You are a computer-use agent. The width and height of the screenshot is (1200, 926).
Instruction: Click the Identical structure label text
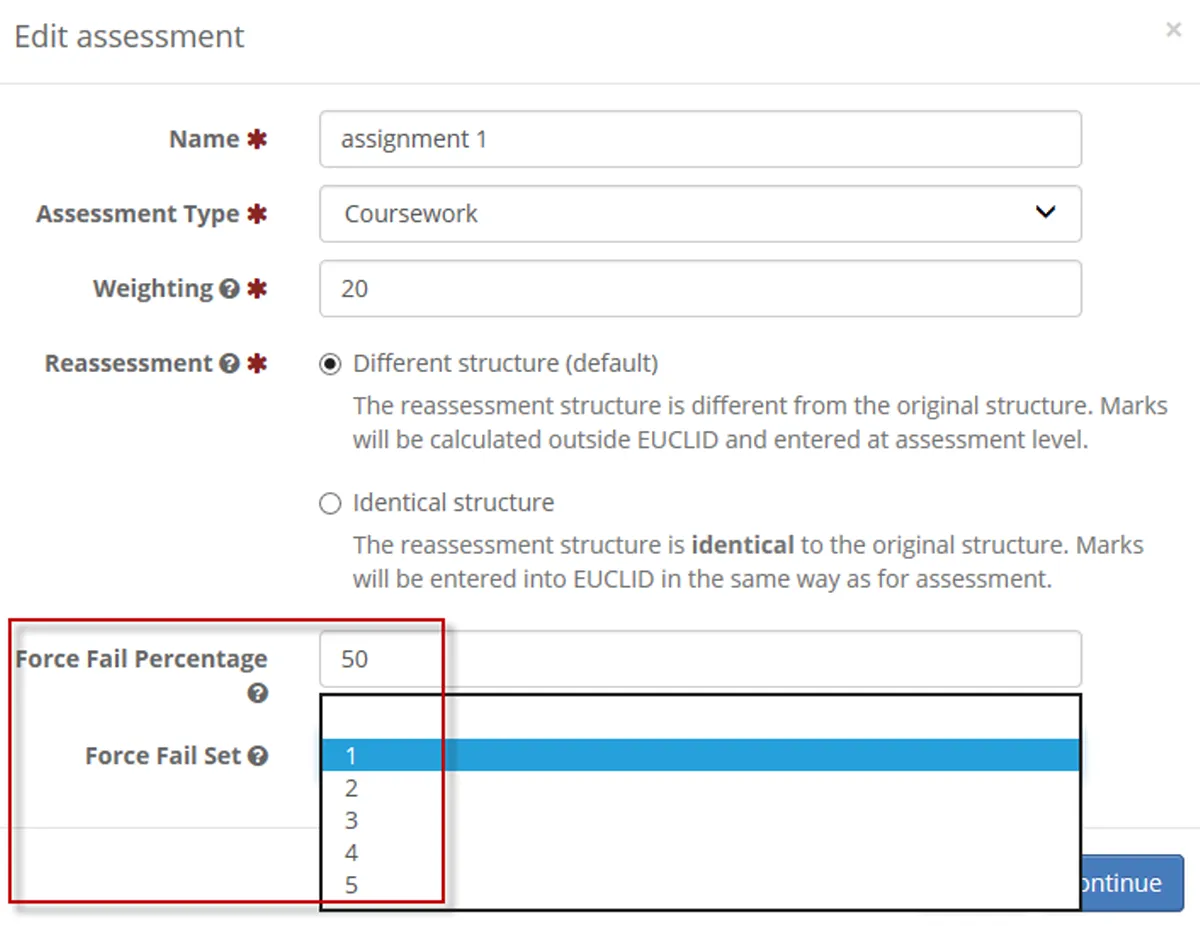(453, 502)
